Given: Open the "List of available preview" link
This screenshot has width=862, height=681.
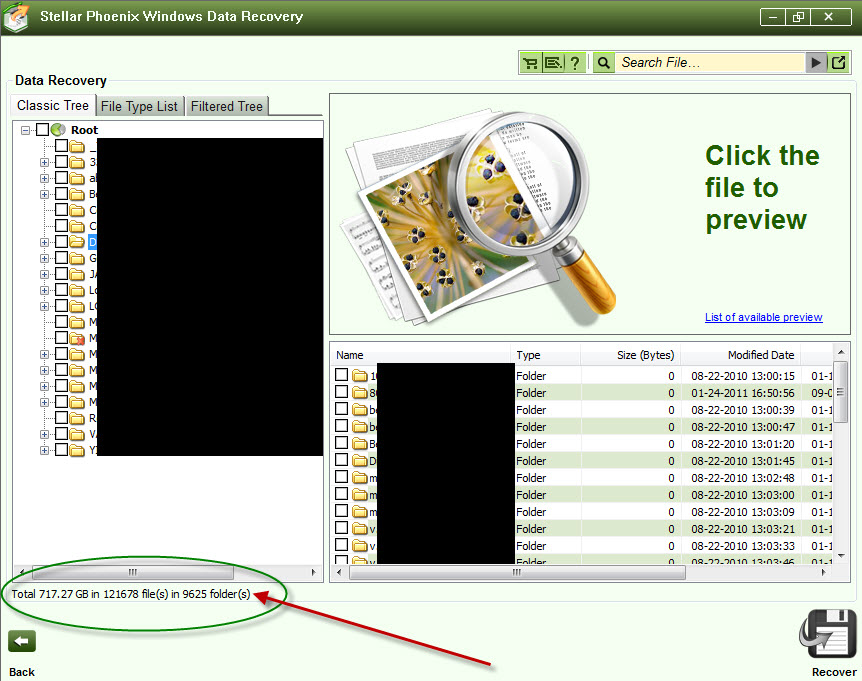Looking at the screenshot, I should (x=764, y=317).
